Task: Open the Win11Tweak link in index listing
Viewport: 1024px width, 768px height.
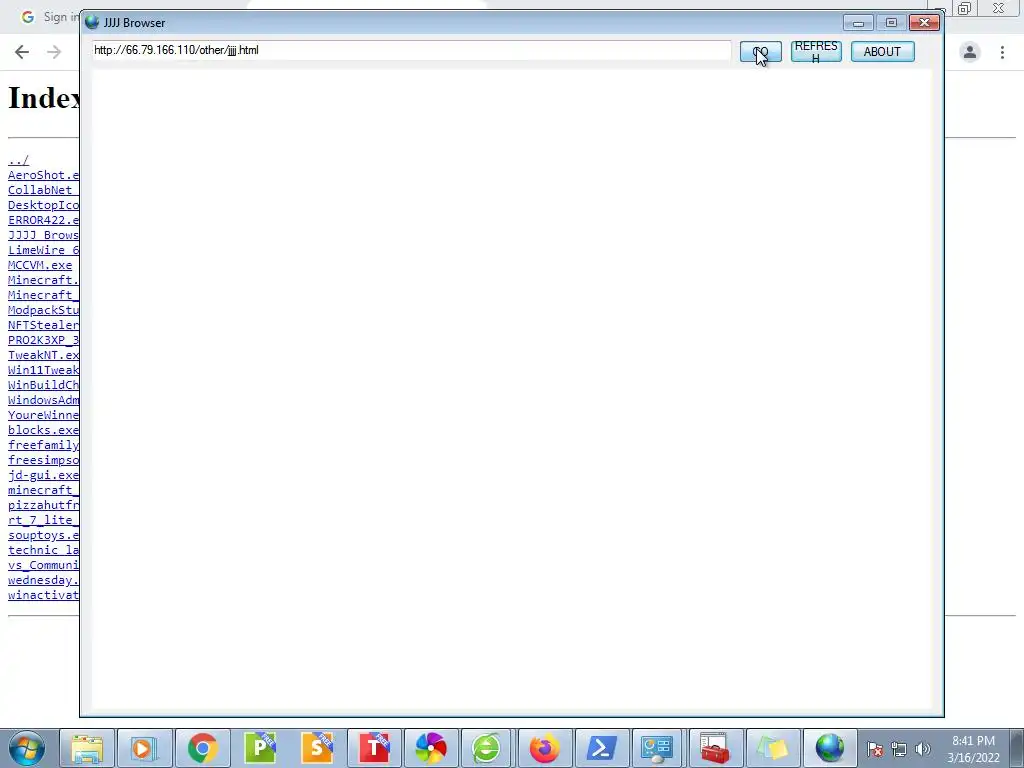Action: point(43,370)
